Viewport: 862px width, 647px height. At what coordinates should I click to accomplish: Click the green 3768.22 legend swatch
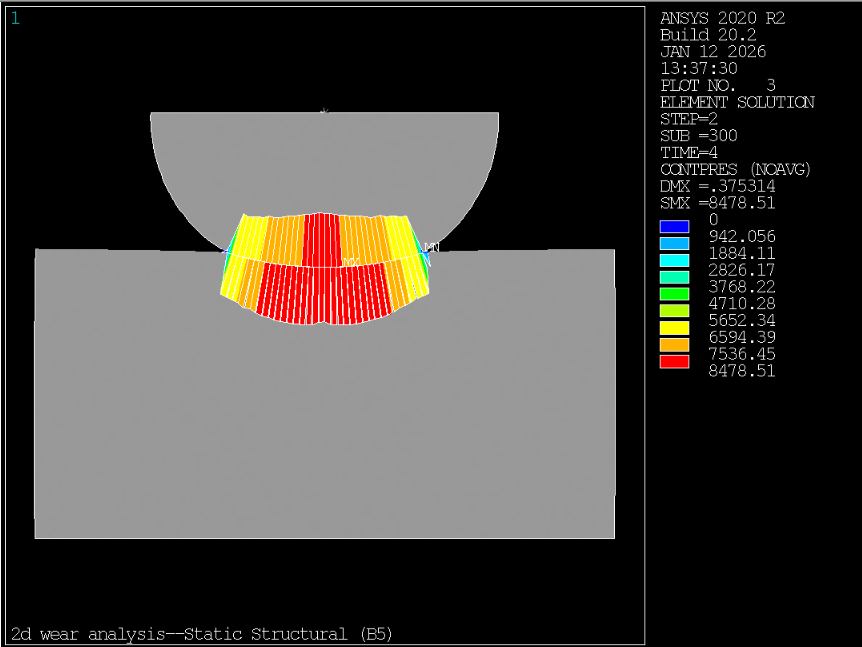coord(674,294)
